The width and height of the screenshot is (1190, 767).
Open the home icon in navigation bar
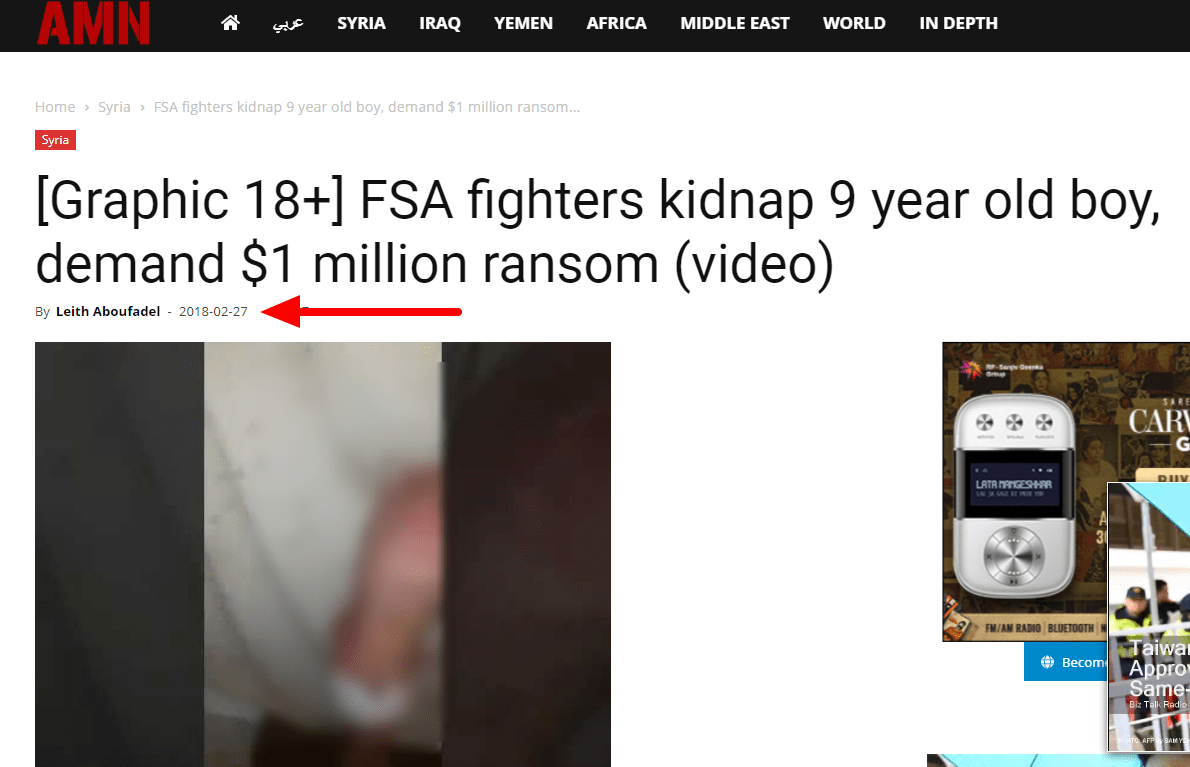(230, 23)
